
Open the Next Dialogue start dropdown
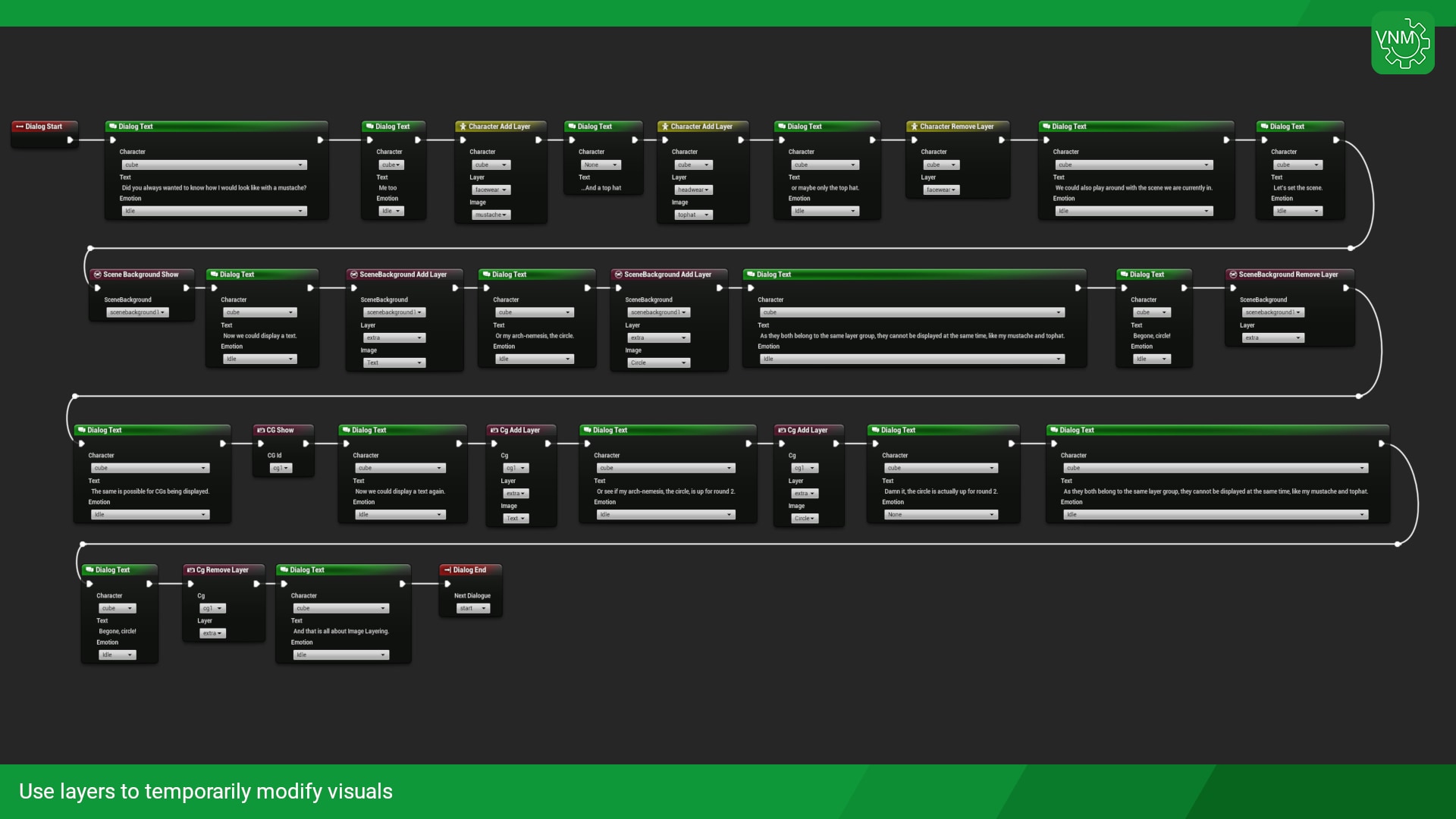point(472,608)
